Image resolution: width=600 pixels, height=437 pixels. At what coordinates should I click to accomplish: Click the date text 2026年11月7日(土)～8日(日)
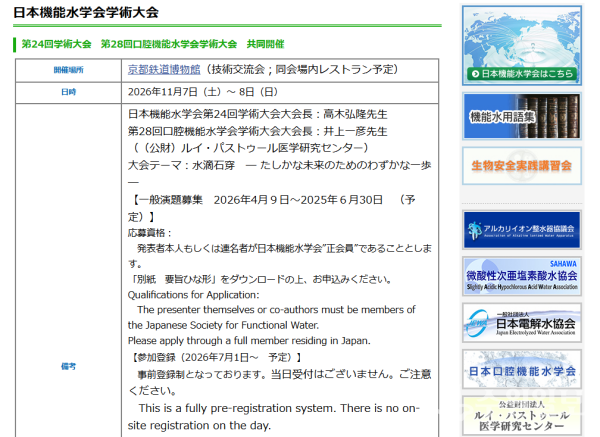(203, 92)
